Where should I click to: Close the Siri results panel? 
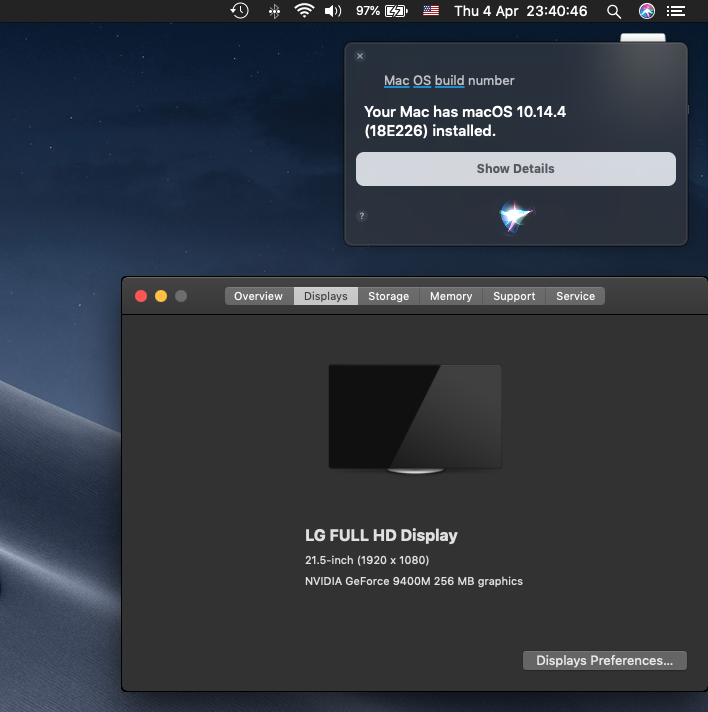click(360, 56)
